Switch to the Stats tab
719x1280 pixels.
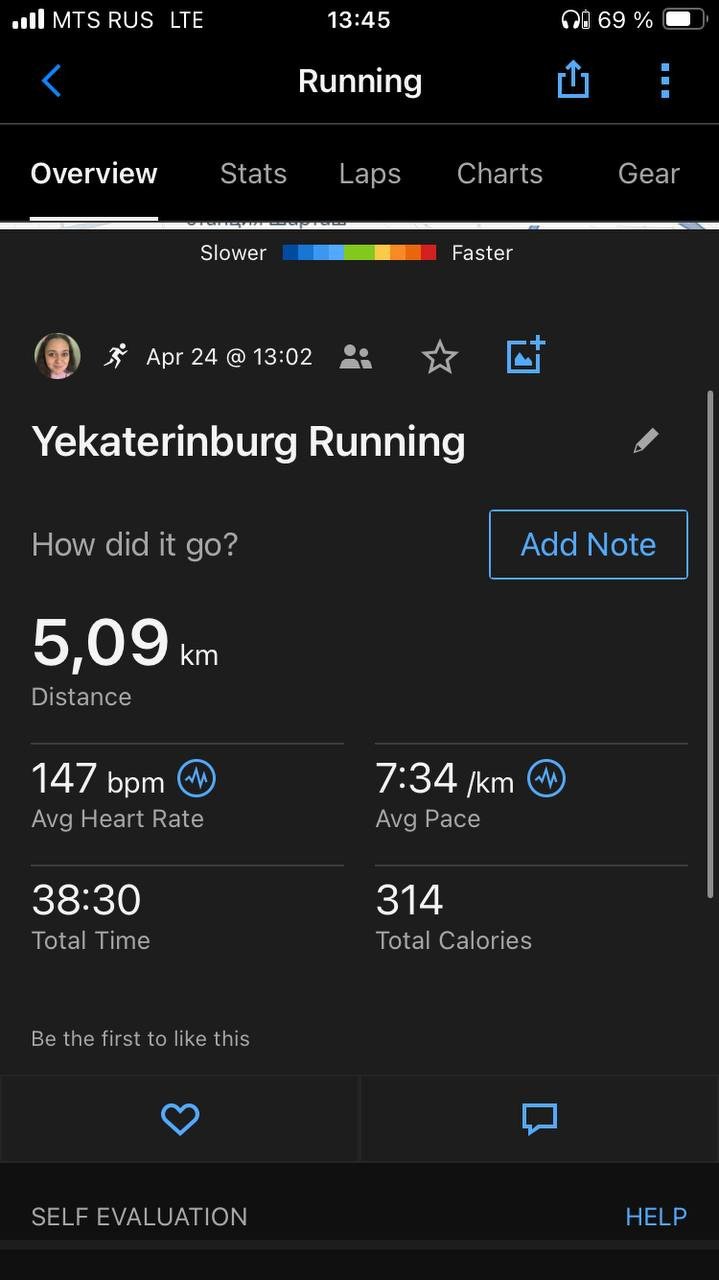point(253,174)
